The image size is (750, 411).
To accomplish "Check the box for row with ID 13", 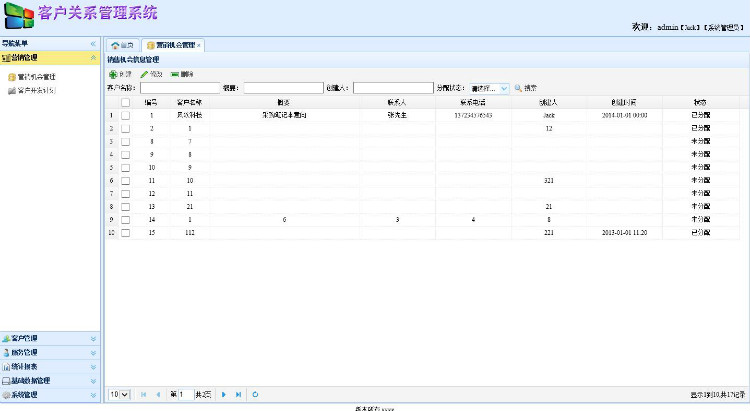I will click(x=125, y=207).
